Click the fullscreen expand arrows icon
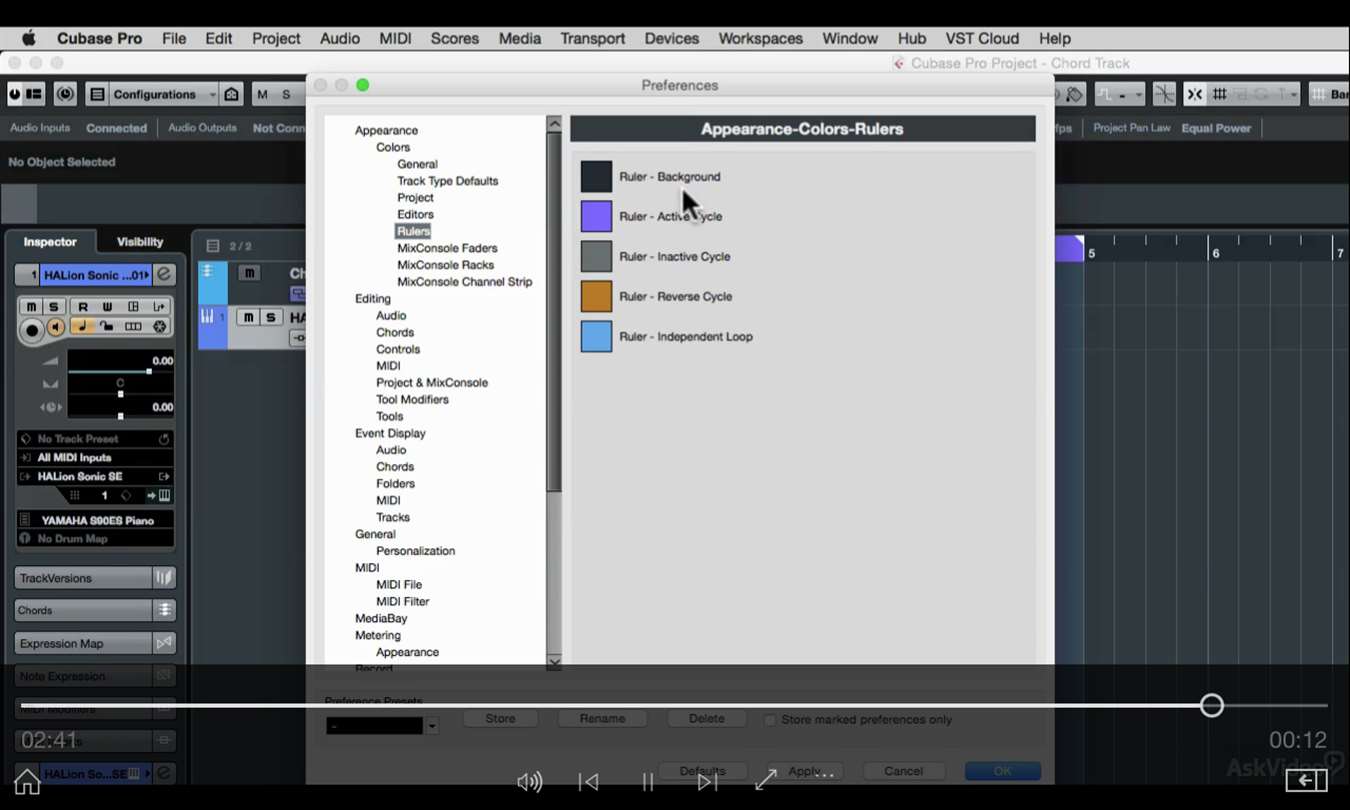The width and height of the screenshot is (1350, 810). coord(766,780)
